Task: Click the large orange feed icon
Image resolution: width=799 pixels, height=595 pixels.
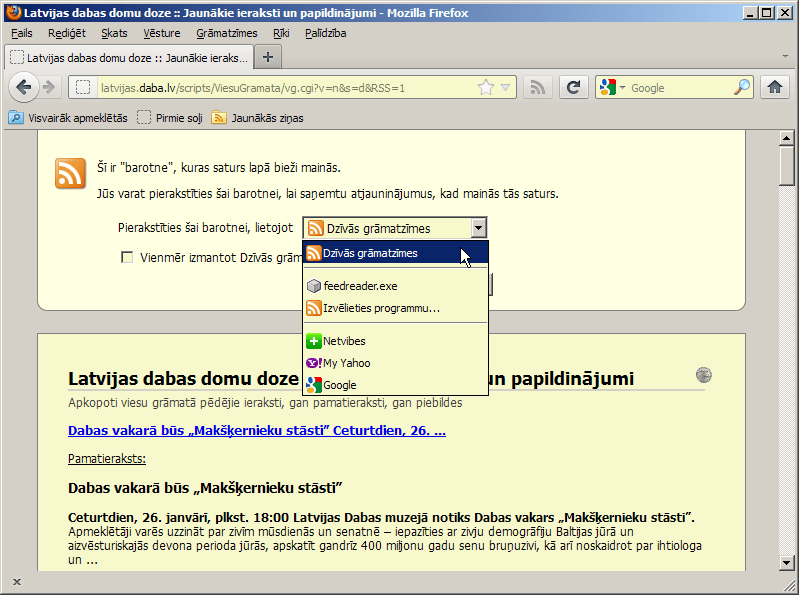Action: [x=70, y=173]
